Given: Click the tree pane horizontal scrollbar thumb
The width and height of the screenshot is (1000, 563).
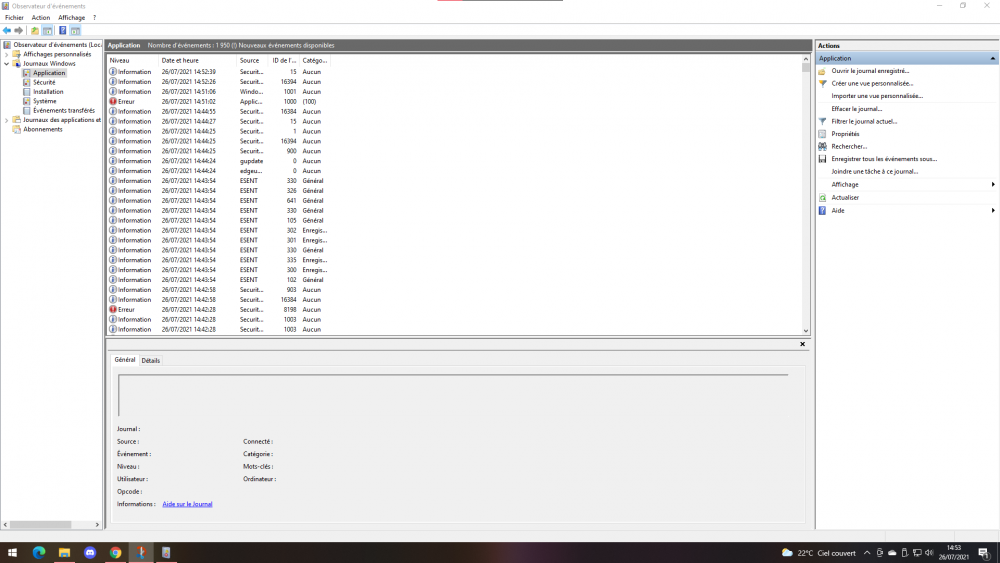Looking at the screenshot, I should coord(41,525).
